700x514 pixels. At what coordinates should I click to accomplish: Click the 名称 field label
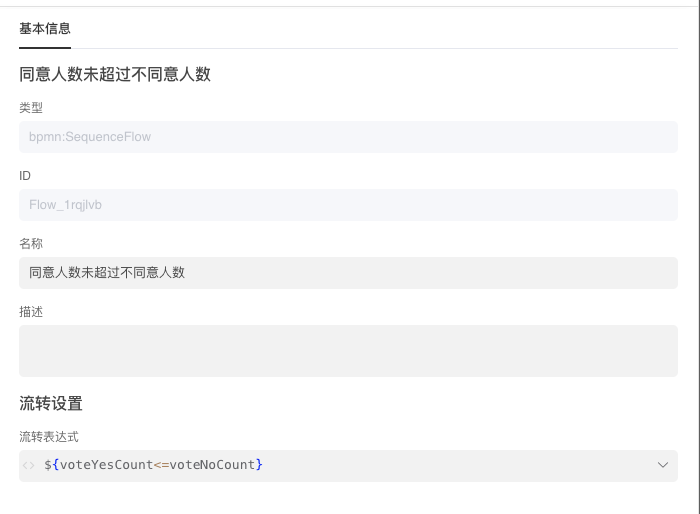(x=31, y=244)
